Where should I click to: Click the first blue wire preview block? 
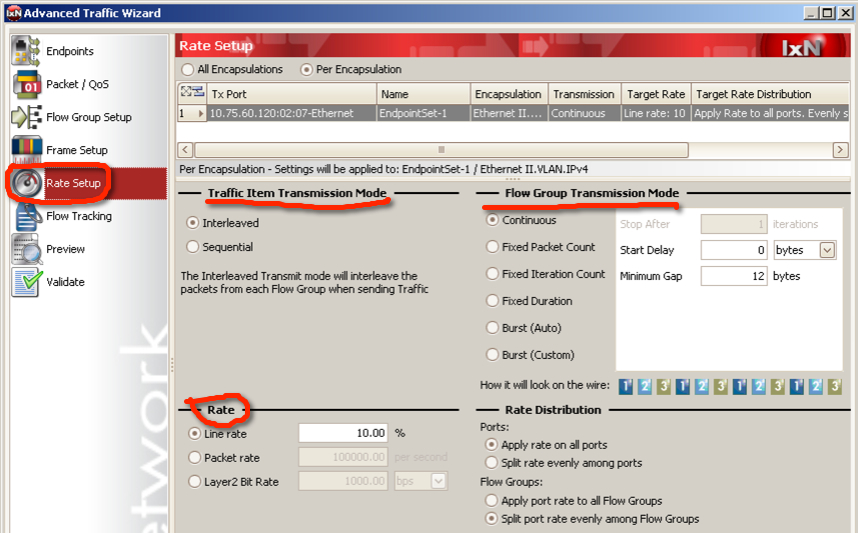(x=625, y=386)
